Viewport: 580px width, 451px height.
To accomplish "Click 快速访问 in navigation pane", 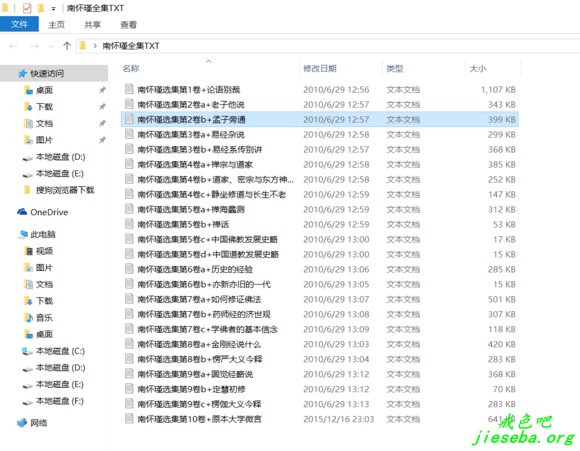I will (x=47, y=74).
